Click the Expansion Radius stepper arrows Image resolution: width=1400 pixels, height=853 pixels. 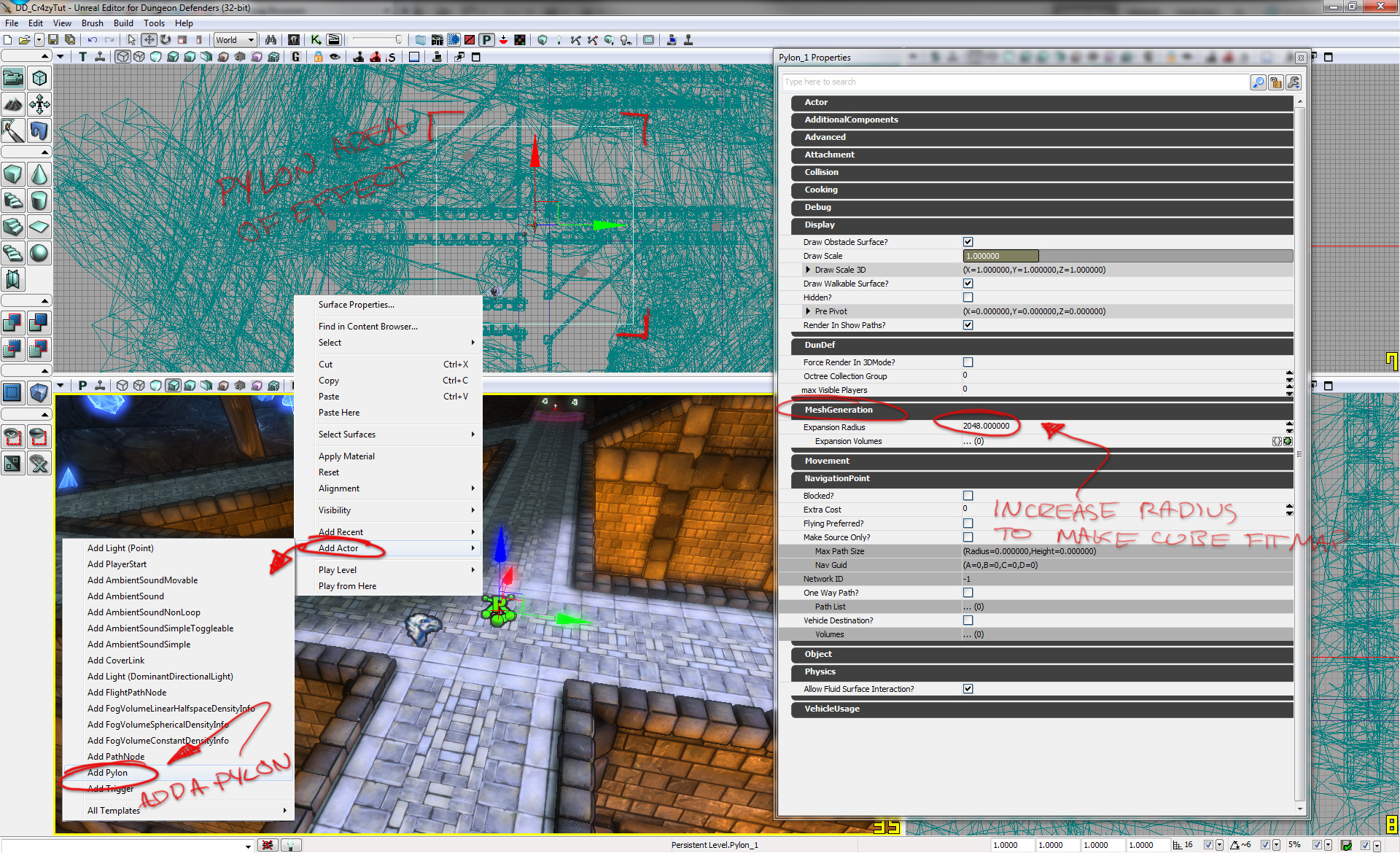tap(1289, 426)
